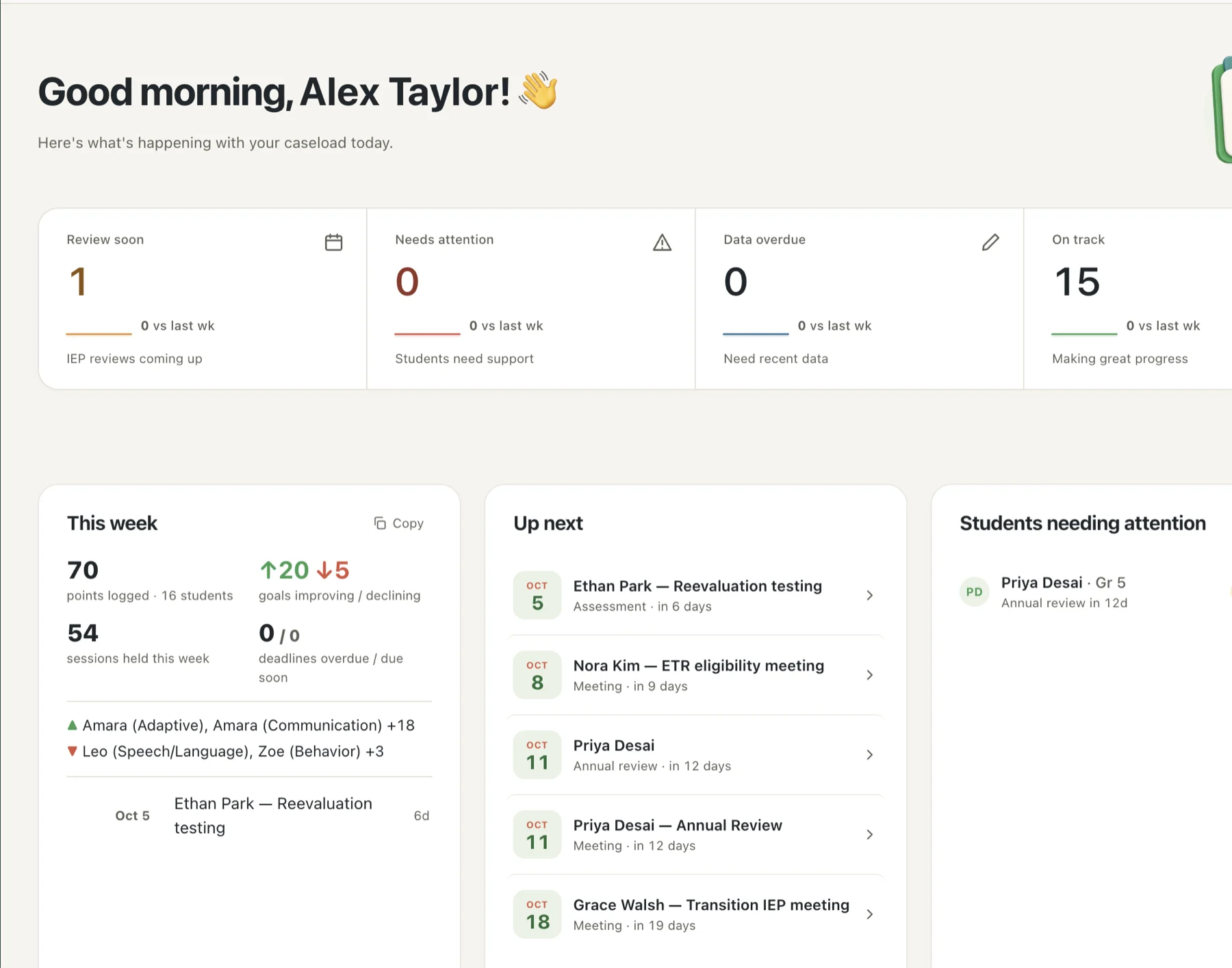Click the green up triangle next to Amara
This screenshot has height=968, width=1232.
[73, 724]
